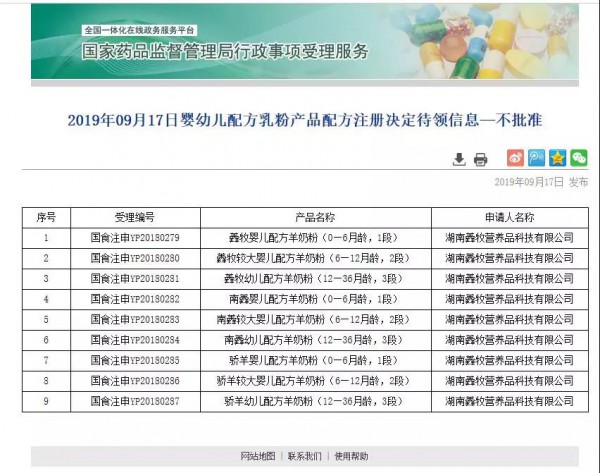Click 鑫牧幼儿配方羊奶粉（12—36月龄，3段）
This screenshot has height=473, width=600.
click(315, 279)
